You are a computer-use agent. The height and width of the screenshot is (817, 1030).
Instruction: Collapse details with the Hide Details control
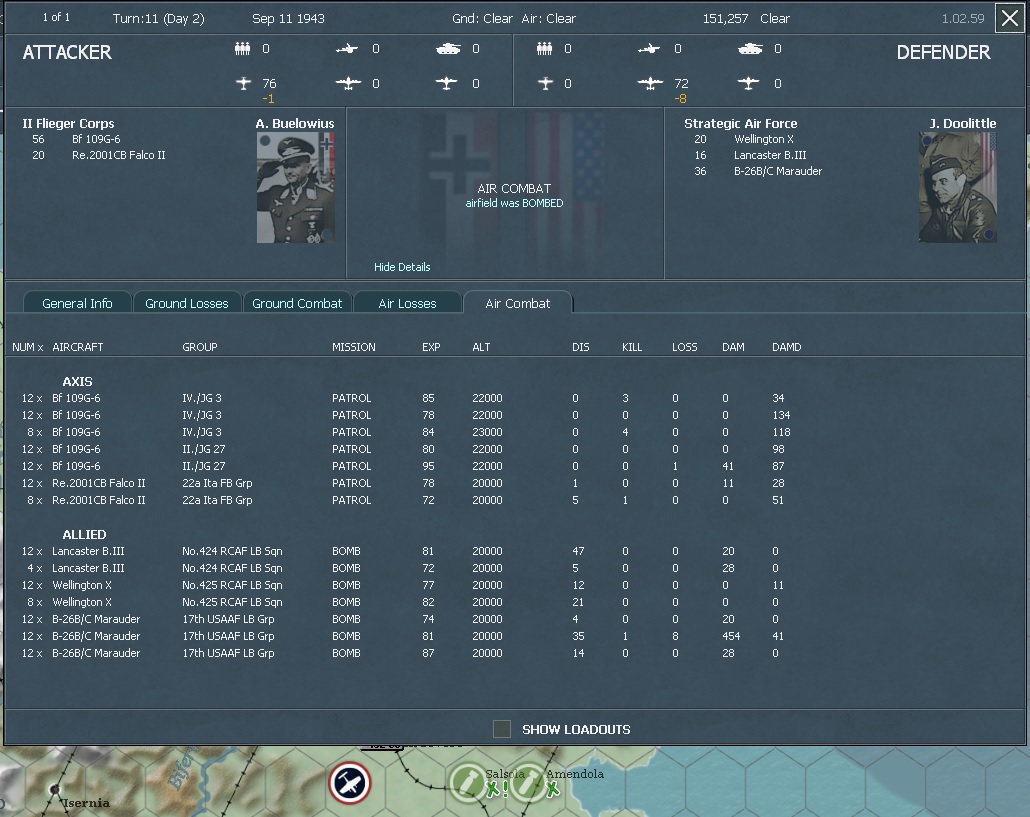point(401,267)
